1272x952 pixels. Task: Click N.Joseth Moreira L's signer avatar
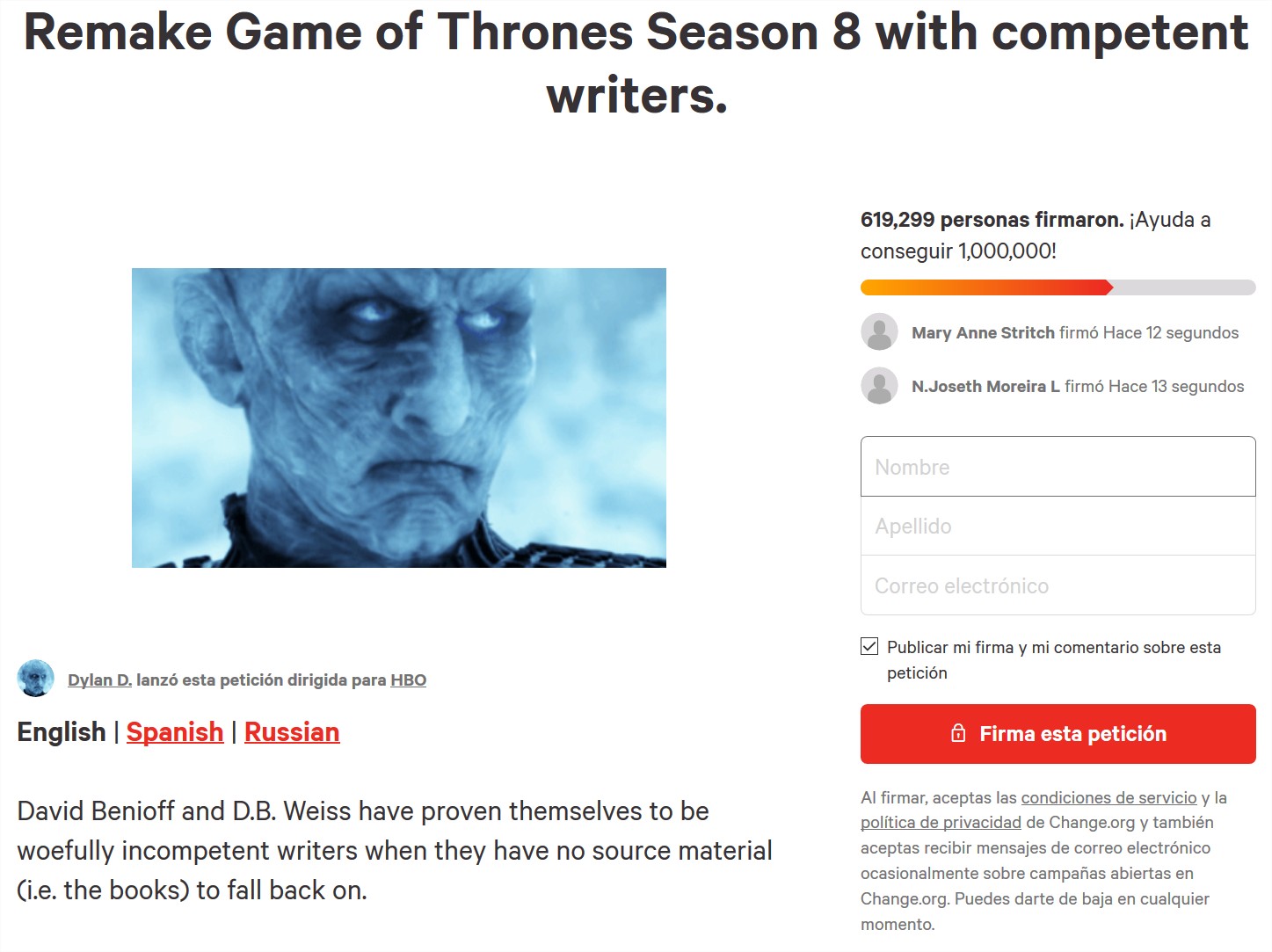879,386
